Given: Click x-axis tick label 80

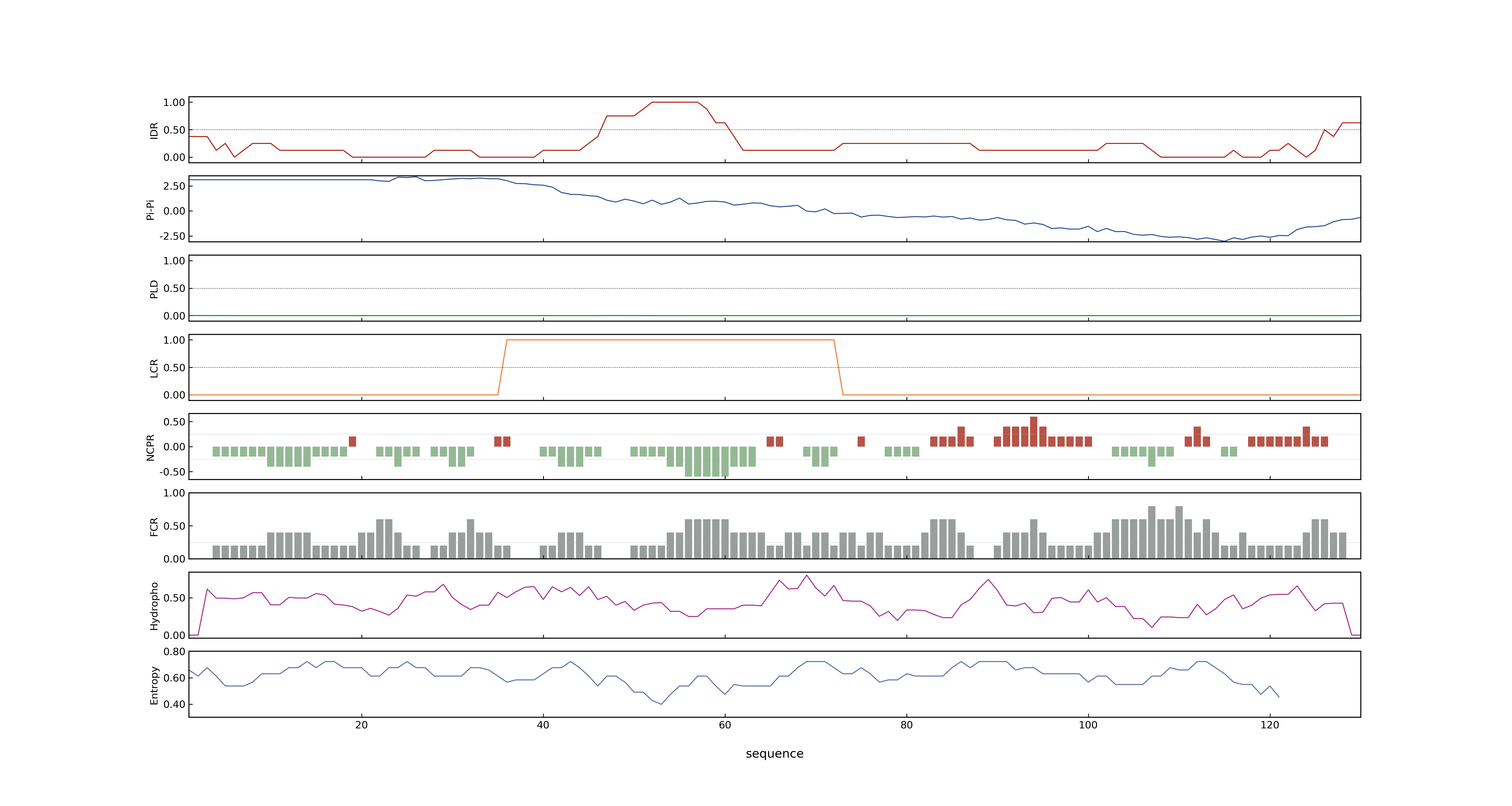Looking at the screenshot, I should [906, 725].
